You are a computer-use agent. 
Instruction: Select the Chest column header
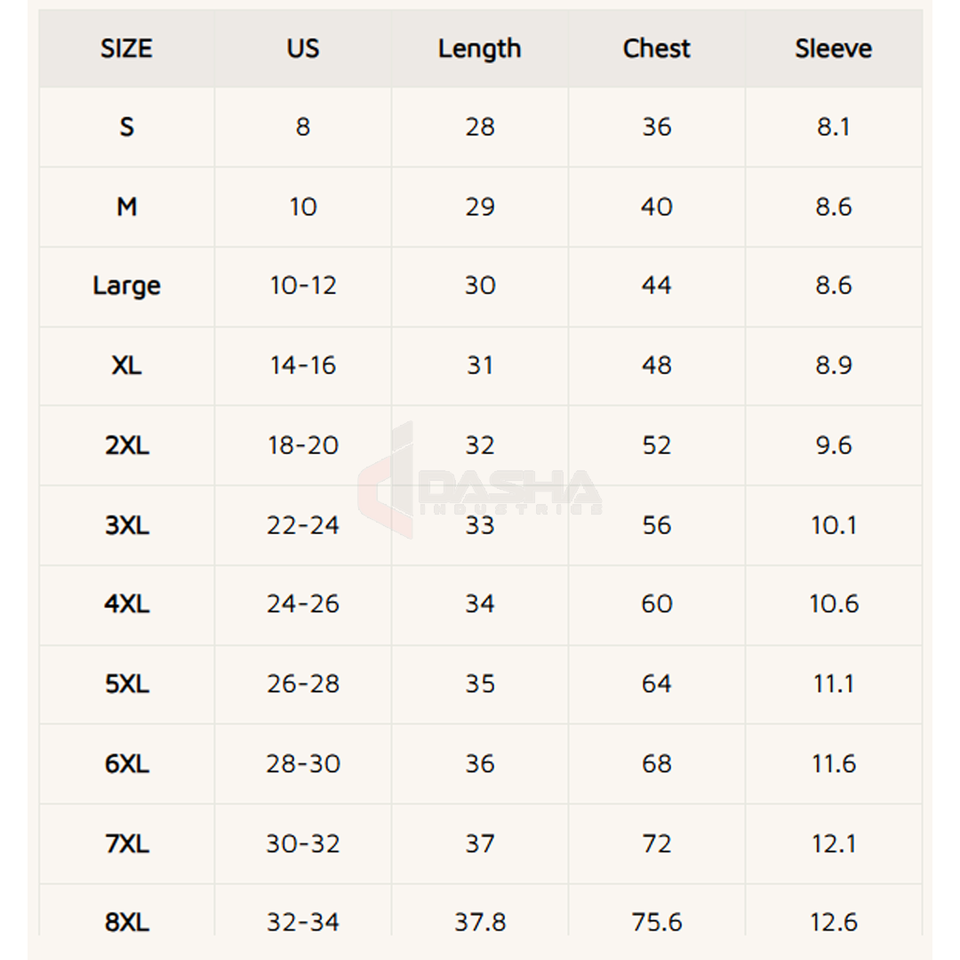657,48
